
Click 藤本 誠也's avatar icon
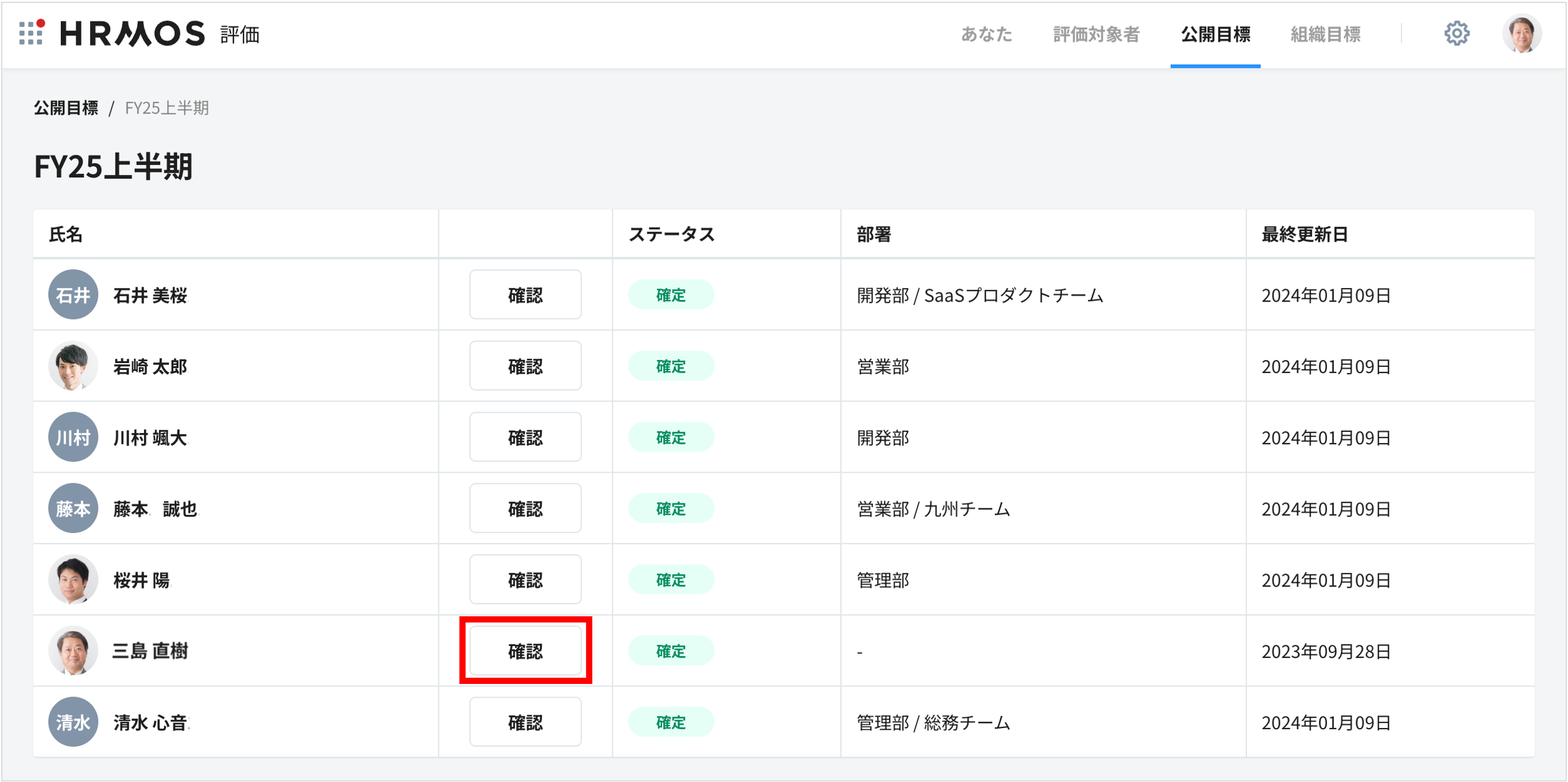pos(73,509)
